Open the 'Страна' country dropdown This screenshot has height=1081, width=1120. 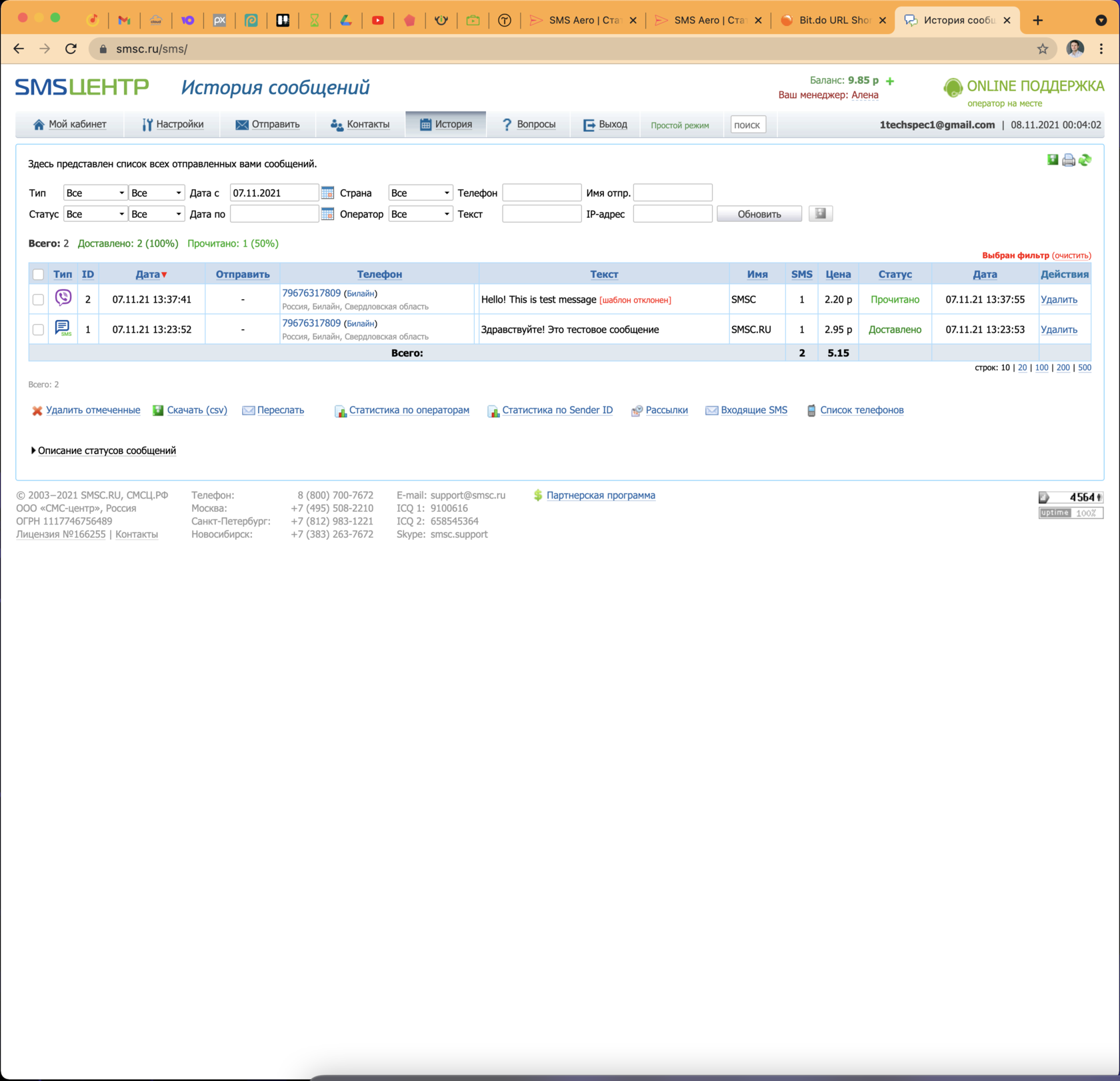pos(420,193)
